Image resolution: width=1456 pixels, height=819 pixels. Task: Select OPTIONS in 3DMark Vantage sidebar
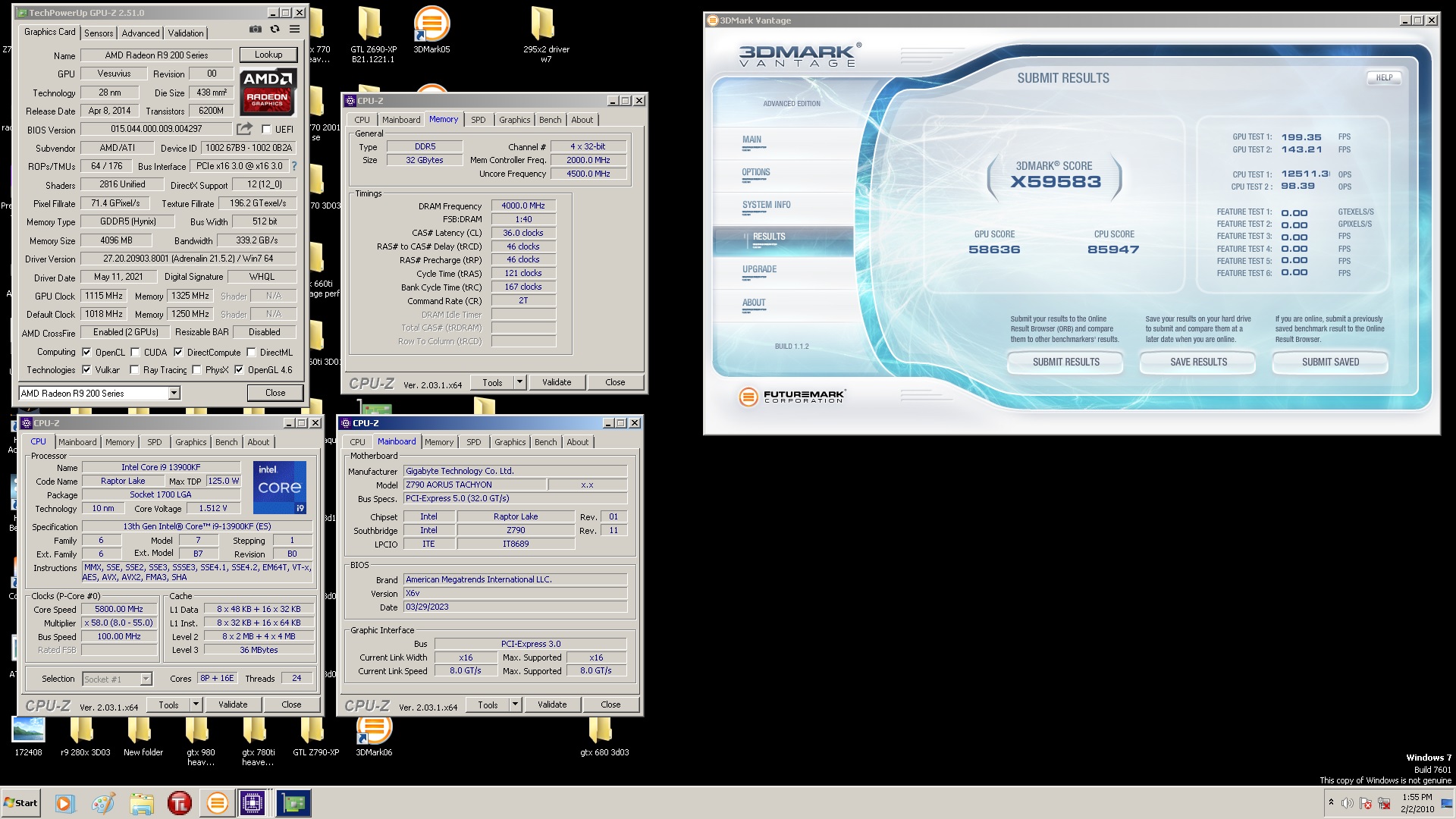tap(756, 172)
